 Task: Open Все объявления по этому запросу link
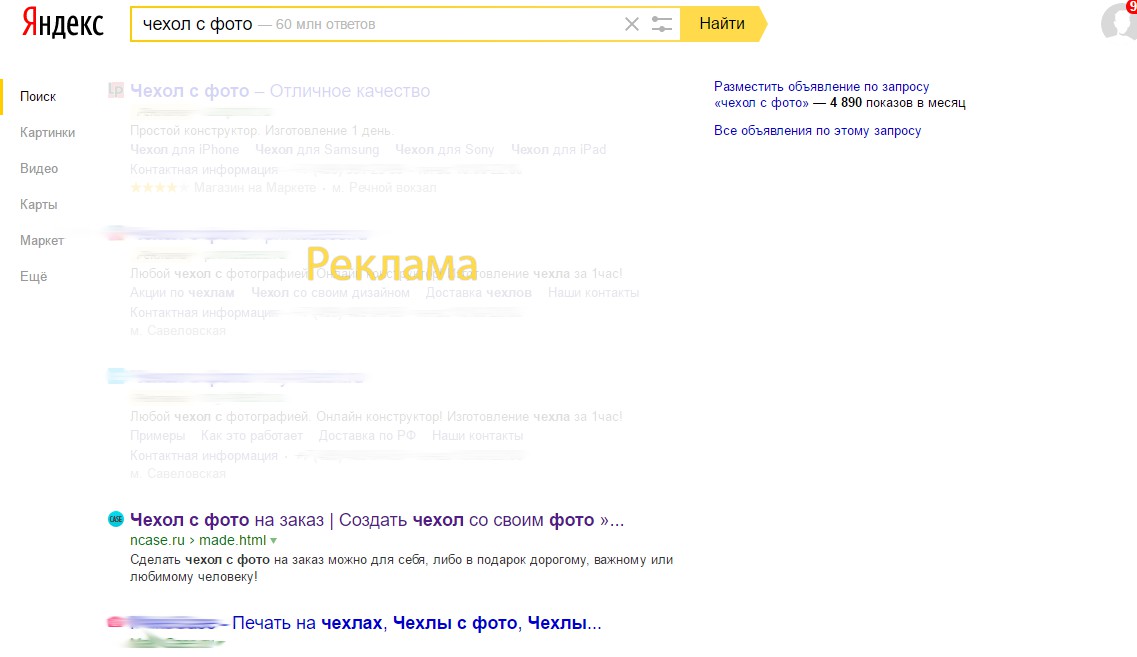pyautogui.click(x=817, y=131)
